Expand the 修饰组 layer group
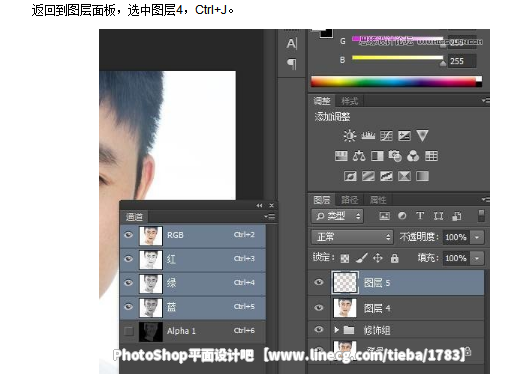The width and height of the screenshot is (521, 374). point(337,330)
